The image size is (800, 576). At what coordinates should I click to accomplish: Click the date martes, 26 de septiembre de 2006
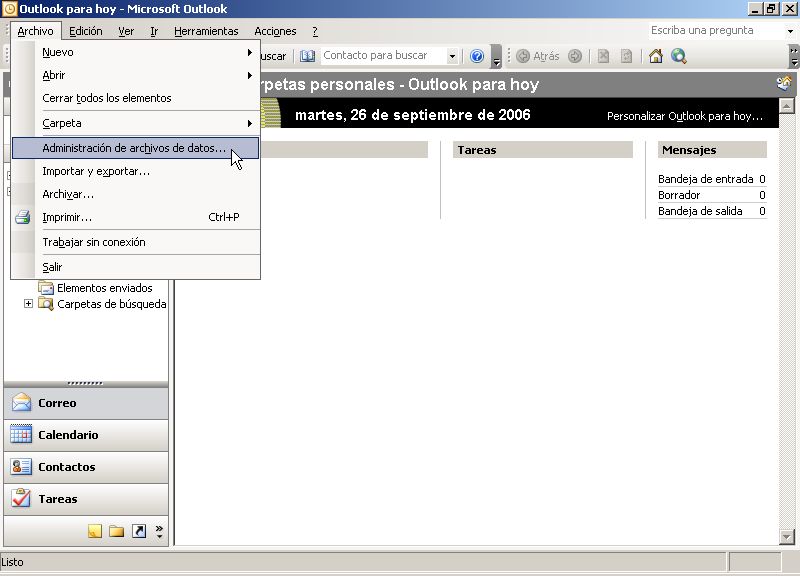click(413, 115)
